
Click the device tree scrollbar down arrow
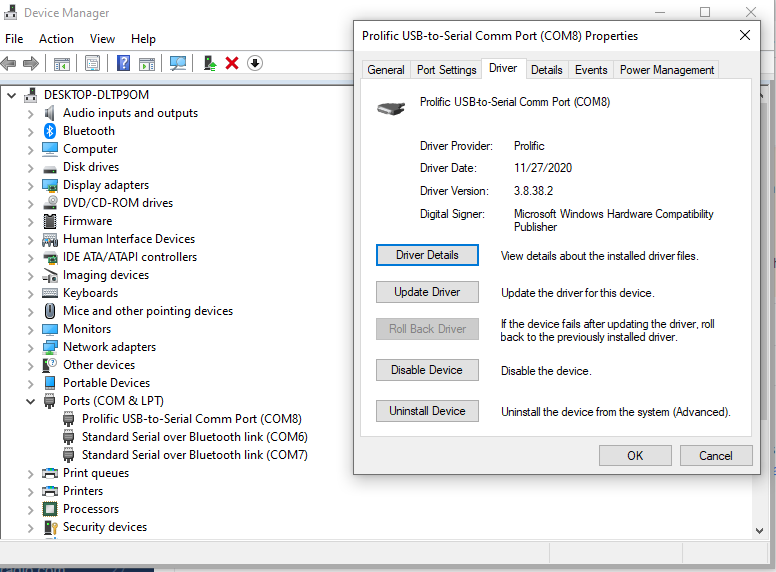[x=759, y=530]
